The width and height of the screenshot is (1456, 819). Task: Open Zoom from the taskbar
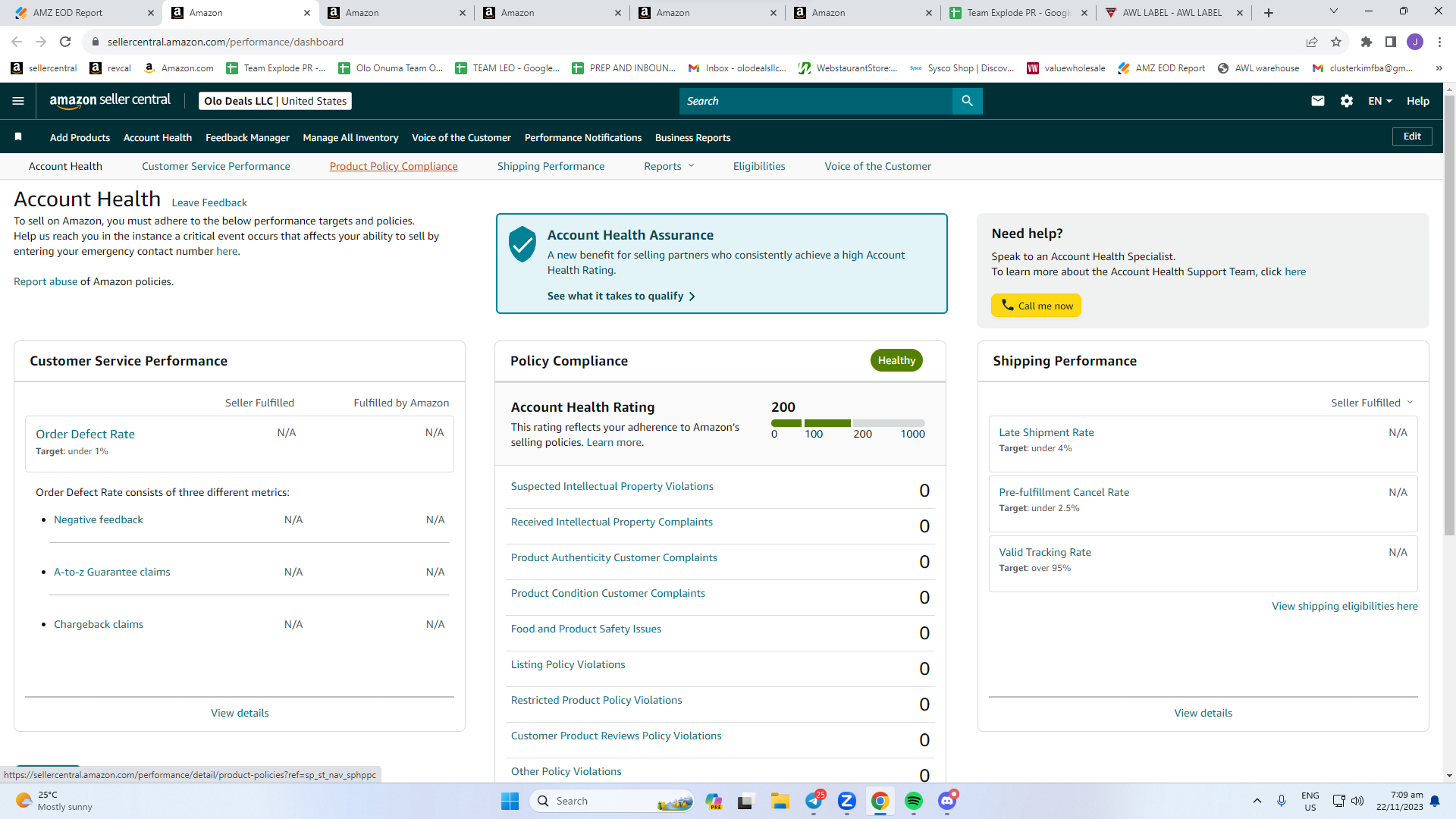click(x=847, y=801)
